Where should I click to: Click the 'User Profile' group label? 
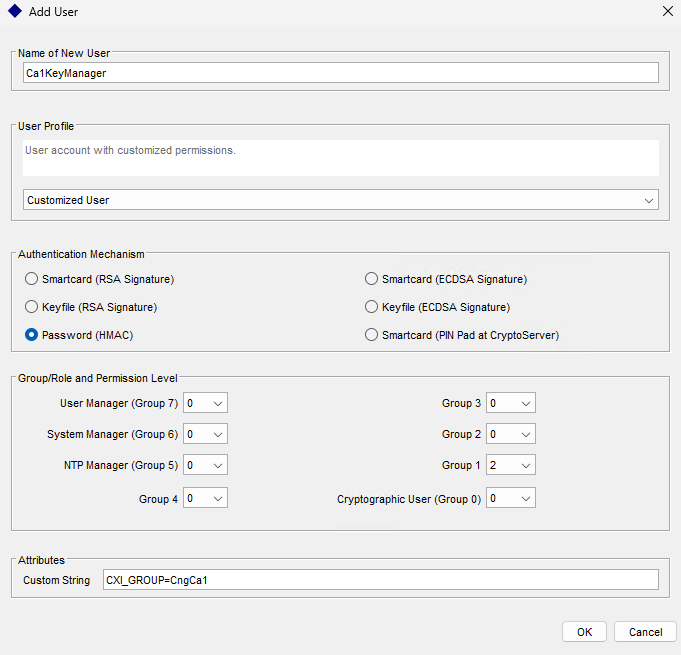click(x=46, y=126)
